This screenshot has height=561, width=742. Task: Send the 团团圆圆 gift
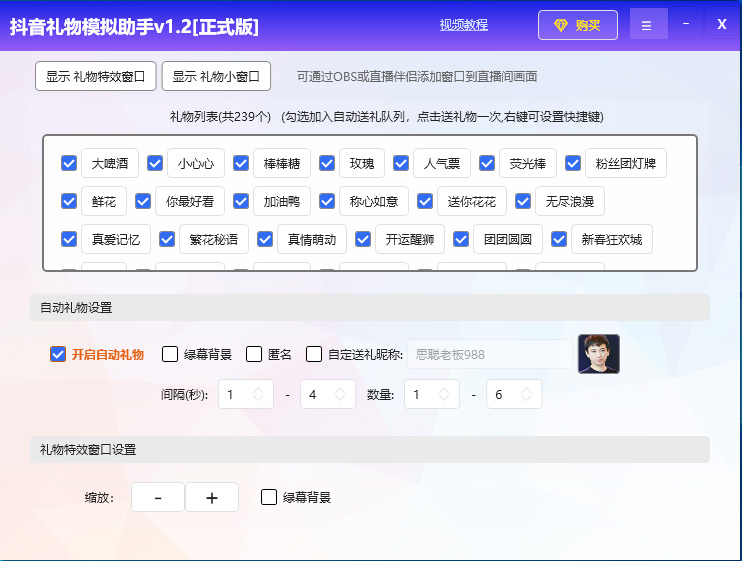click(x=508, y=239)
